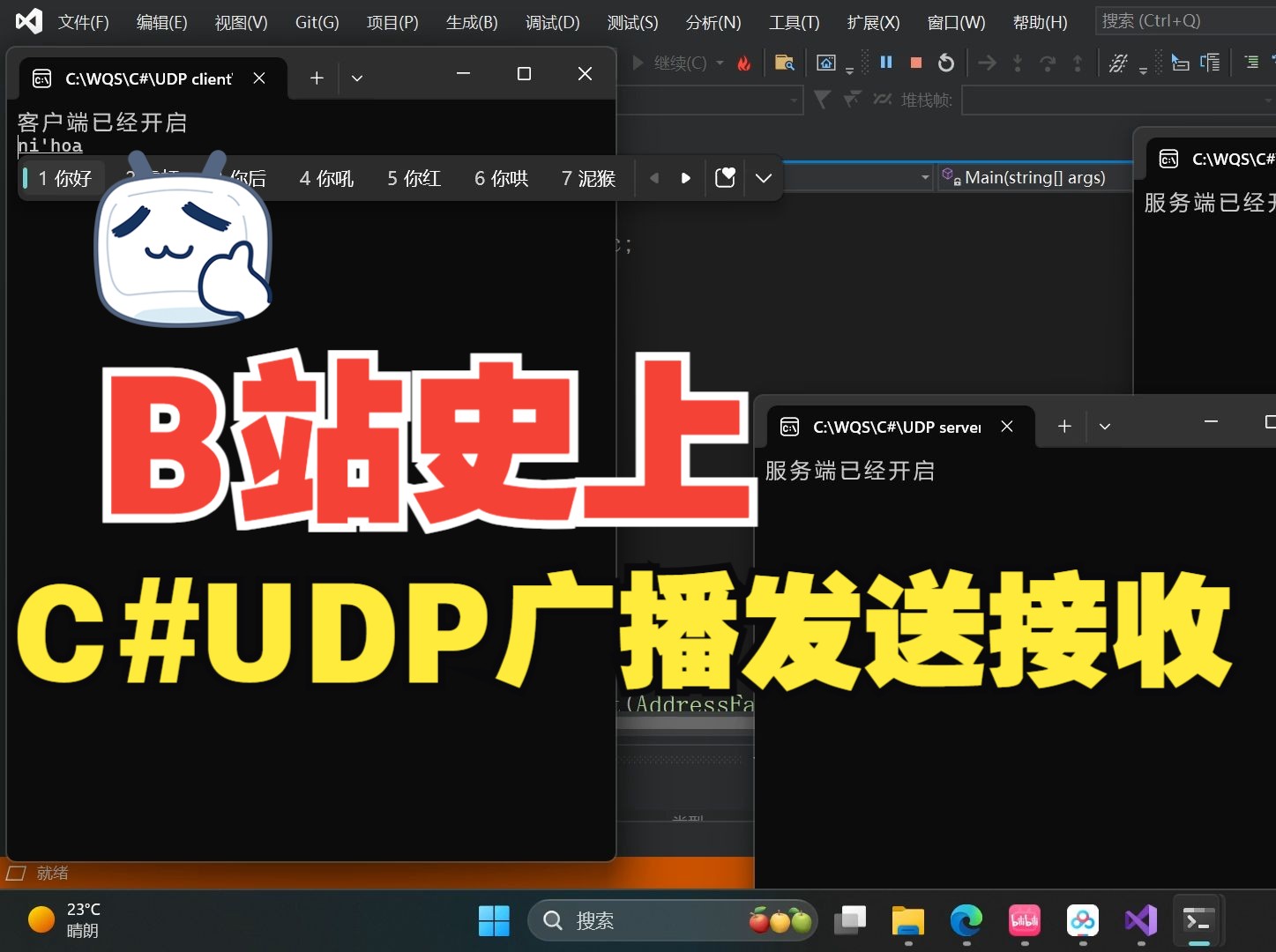
Task: Open the thread combo box dropdown
Action: (x=794, y=100)
